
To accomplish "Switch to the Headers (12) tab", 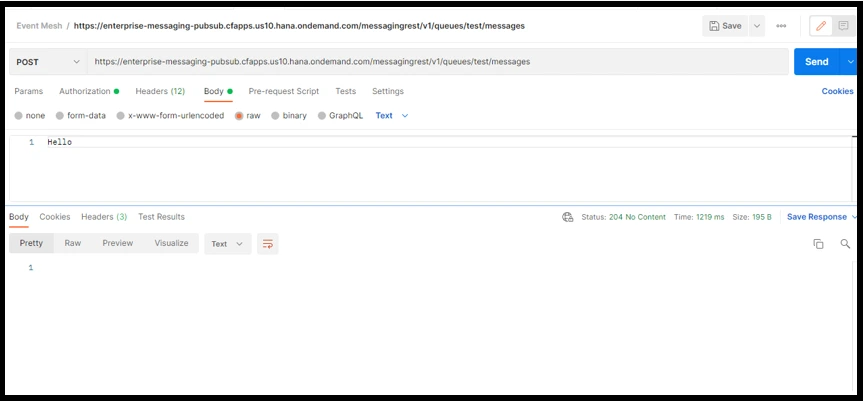I will point(160,91).
